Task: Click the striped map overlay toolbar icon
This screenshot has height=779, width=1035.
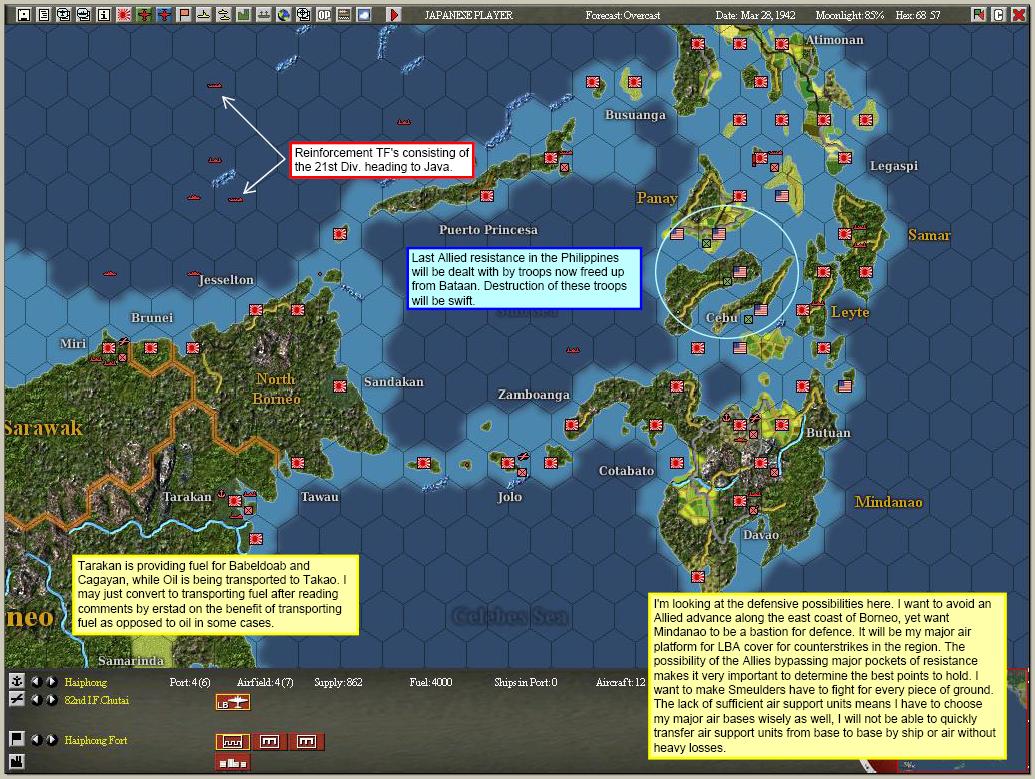Action: pos(344,15)
